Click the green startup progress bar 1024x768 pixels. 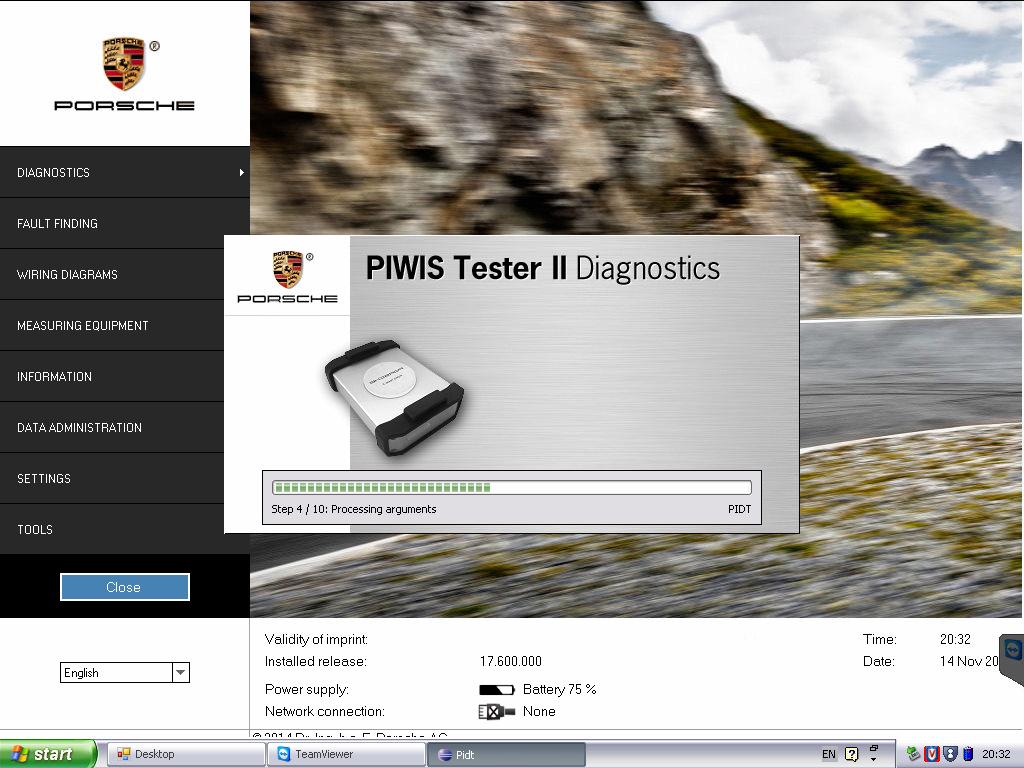pos(512,487)
